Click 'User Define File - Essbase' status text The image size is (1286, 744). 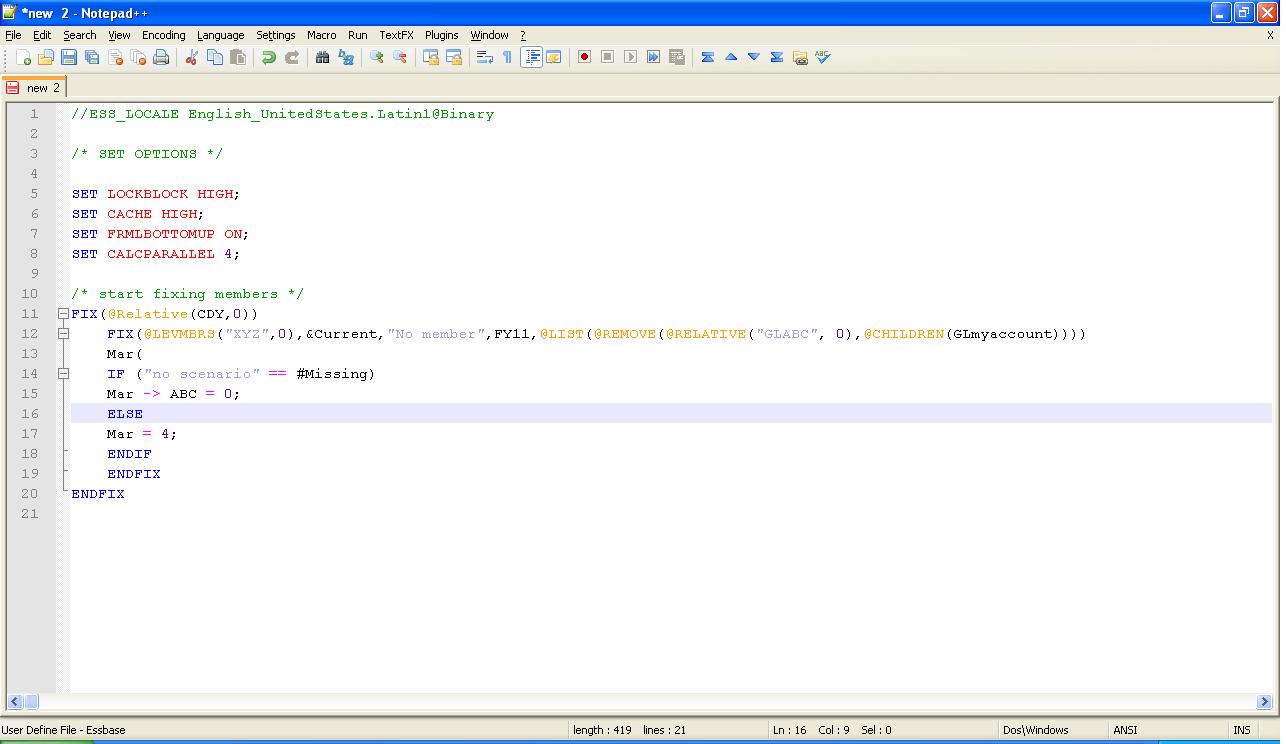[x=64, y=730]
